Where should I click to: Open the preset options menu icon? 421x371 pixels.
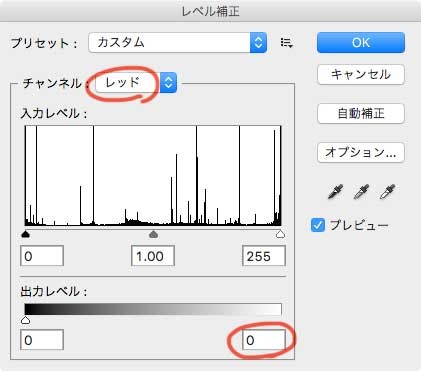286,43
